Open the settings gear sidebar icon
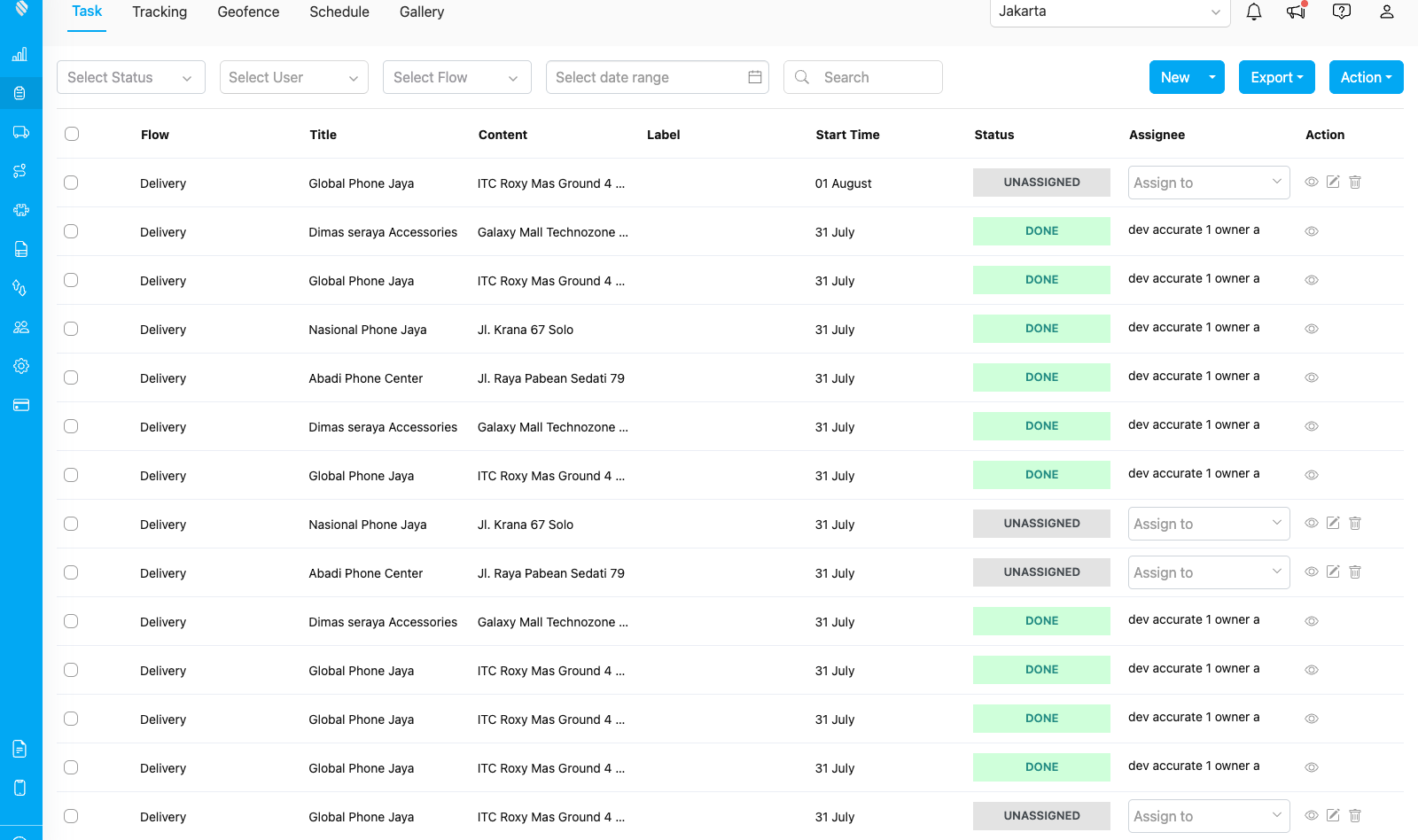Viewport: 1418px width, 840px height. [20, 366]
